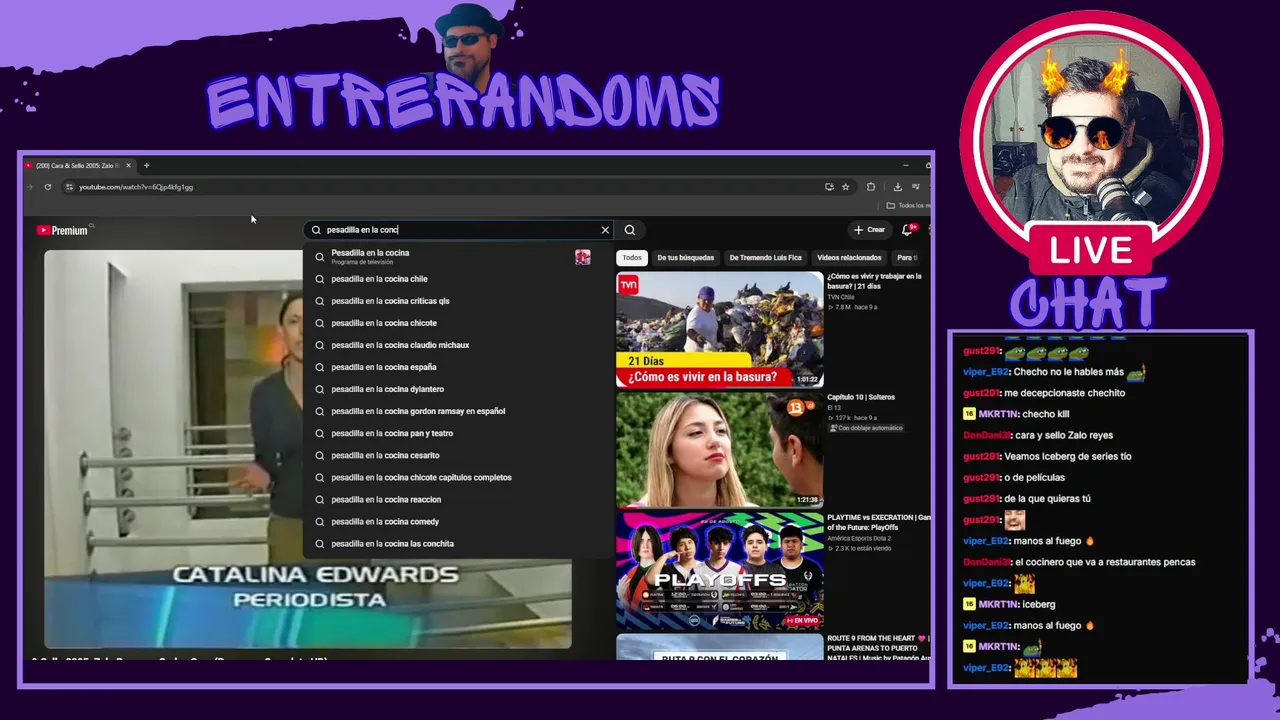Focus the YouTube search box
Screen dimensions: 1280x720
(458, 230)
